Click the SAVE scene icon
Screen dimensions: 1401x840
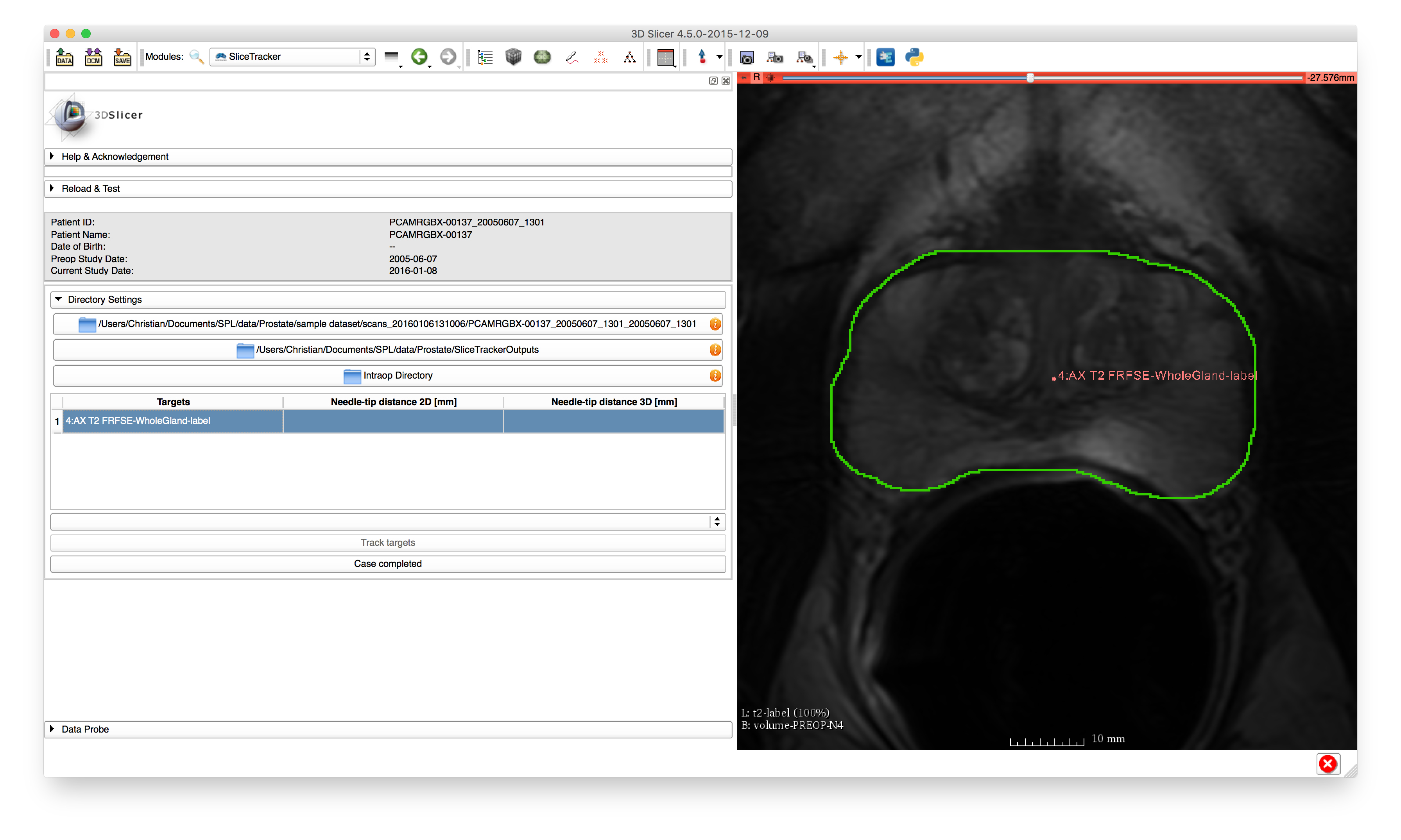(x=122, y=57)
